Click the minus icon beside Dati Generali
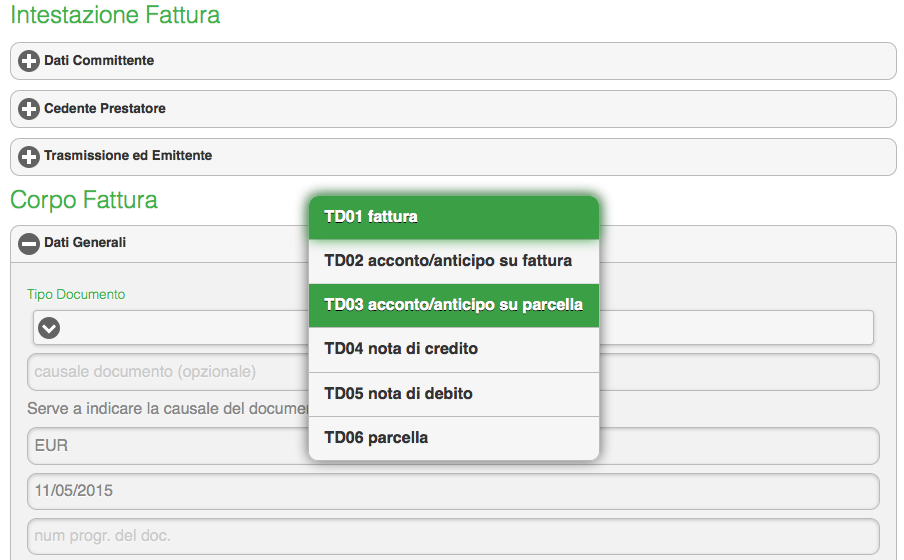The height and width of the screenshot is (560, 904). (29, 243)
